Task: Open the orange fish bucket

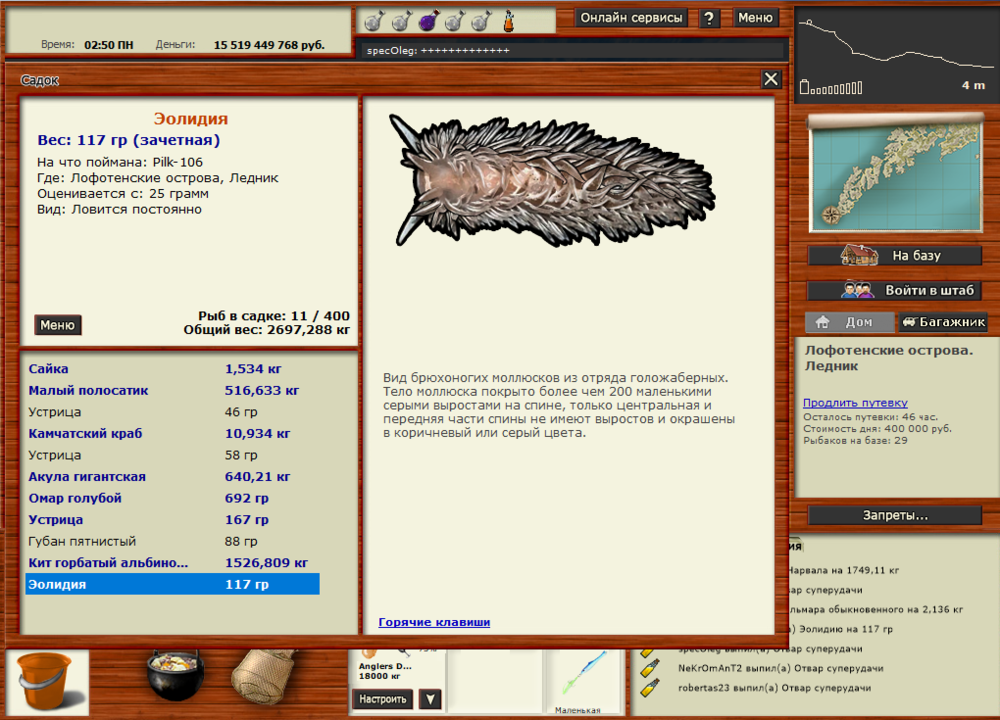Action: [x=46, y=682]
